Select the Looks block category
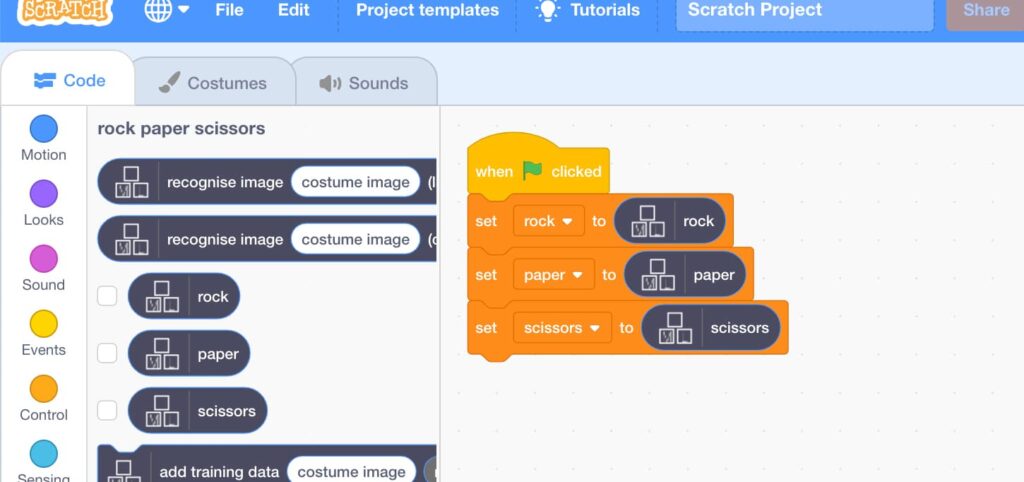The image size is (1024, 482). [x=44, y=204]
